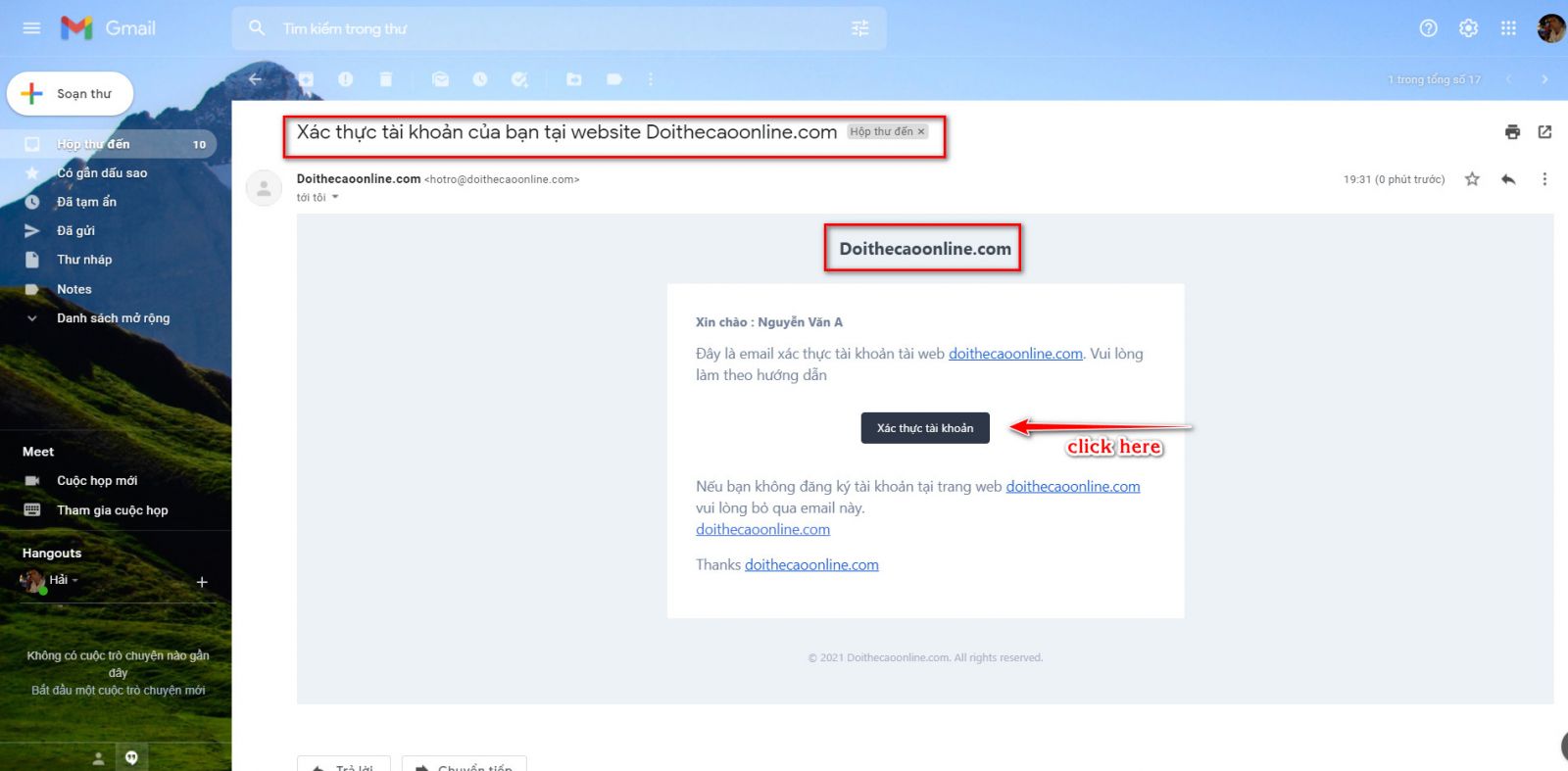Viewport: 1568px width, 771px height.
Task: Click the Bắt đầu một cuộc trò chuyện mới link
Action: click(x=119, y=690)
